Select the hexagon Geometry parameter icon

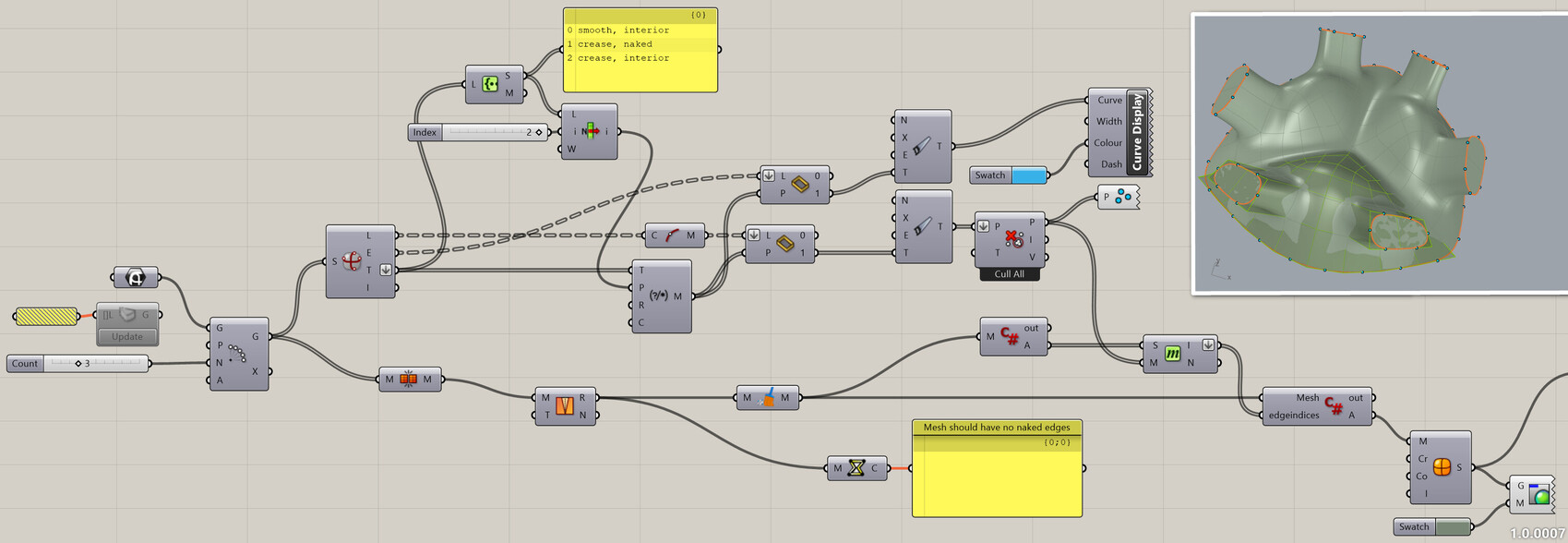tap(136, 277)
